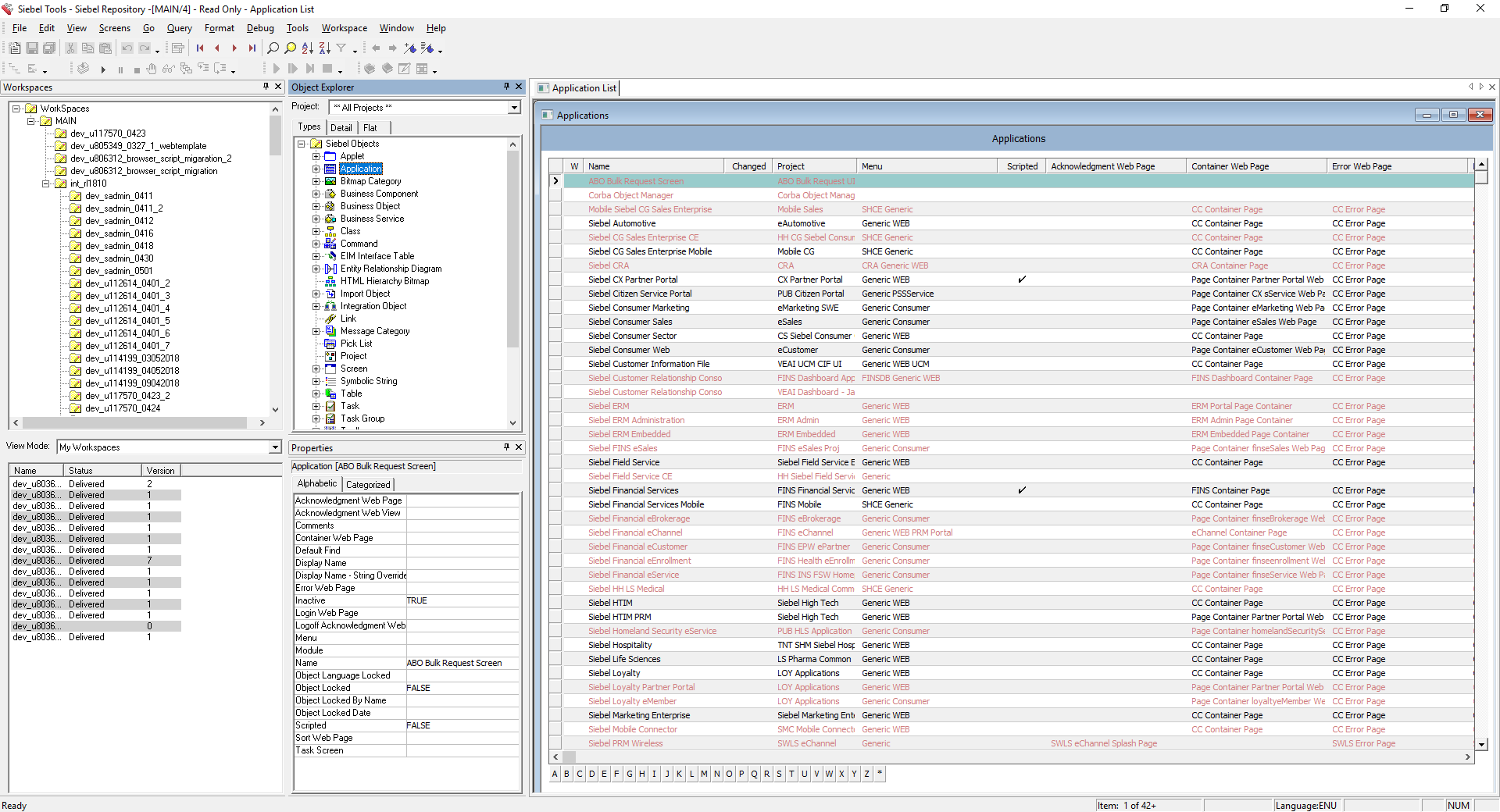
Task: Select the Siebel Automotive application row
Action: click(1011, 223)
